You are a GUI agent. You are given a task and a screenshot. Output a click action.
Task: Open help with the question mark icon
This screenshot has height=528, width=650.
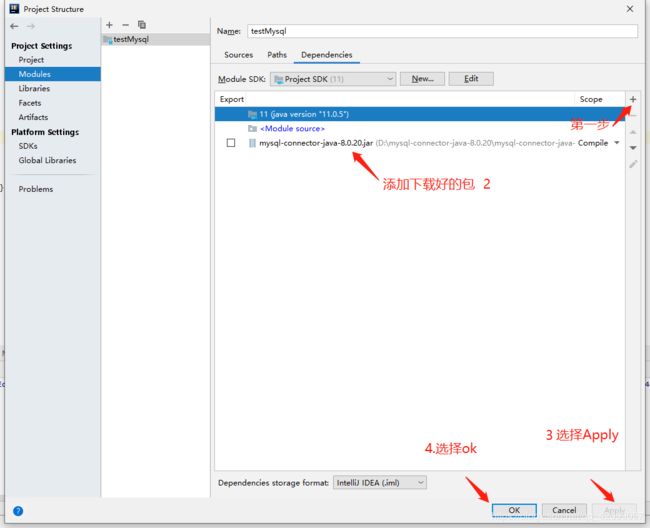pyautogui.click(x=18, y=511)
